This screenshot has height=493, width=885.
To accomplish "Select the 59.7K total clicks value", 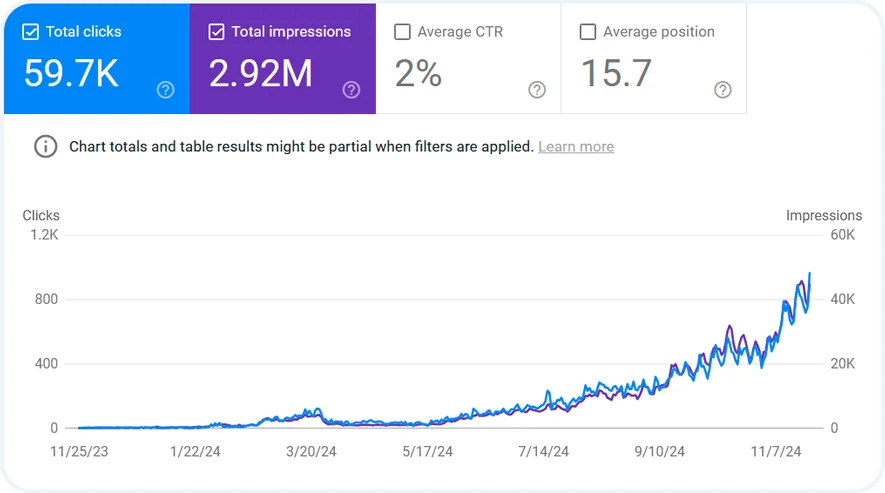I will (x=72, y=73).
